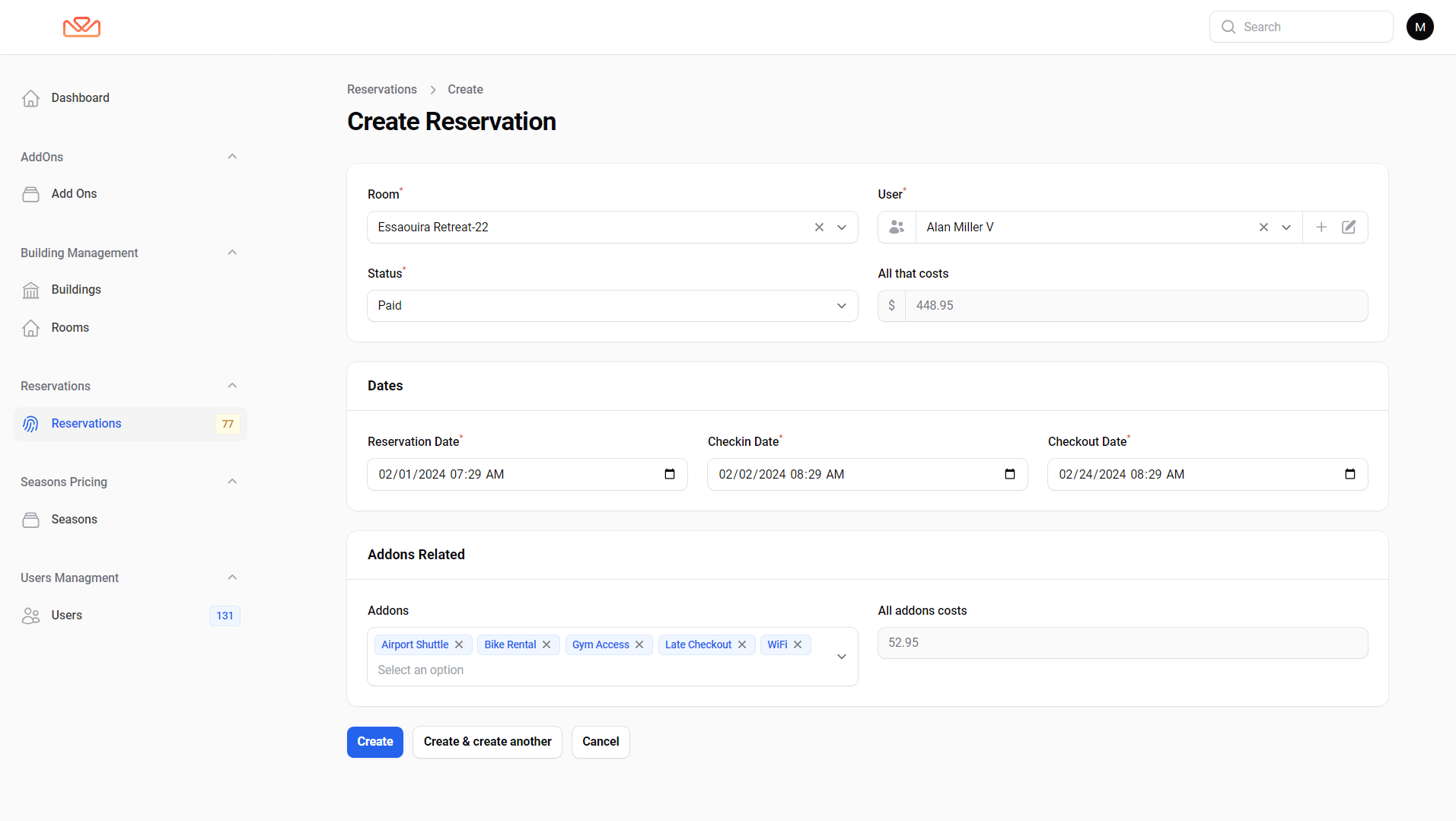Go to Dashboard in sidebar
This screenshot has height=821, width=1456.
point(80,98)
